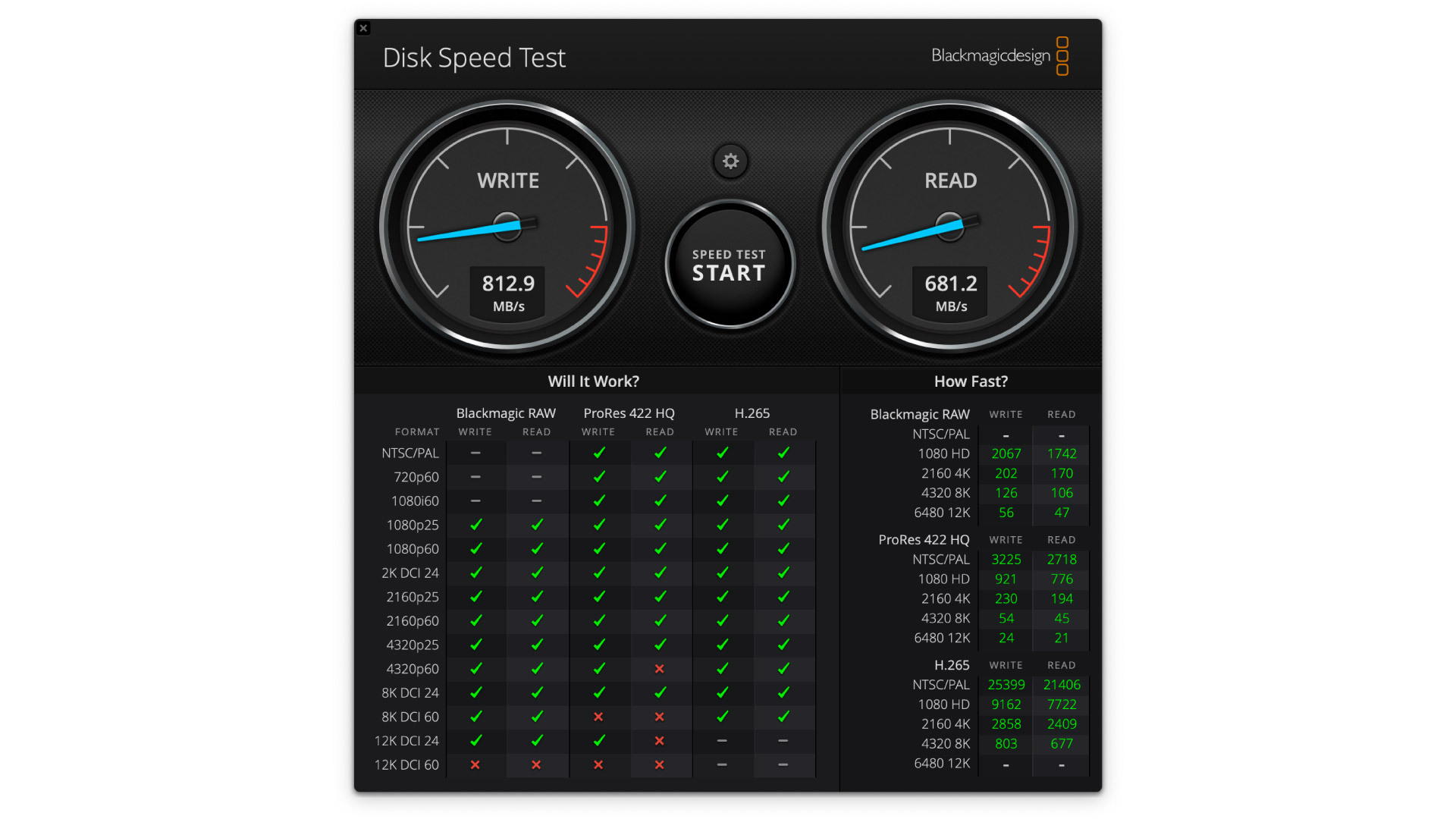Close the Disk Speed Test window

363,28
